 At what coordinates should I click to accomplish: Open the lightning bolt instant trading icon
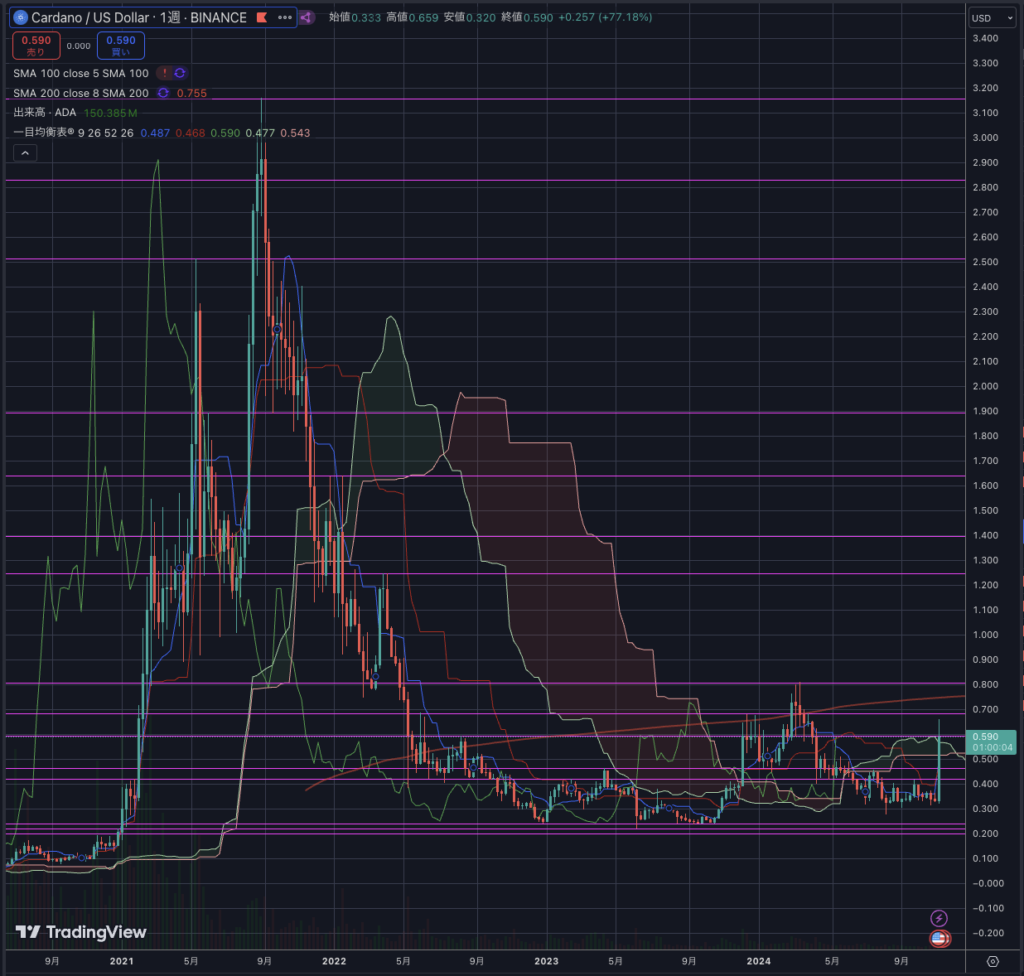point(939,916)
